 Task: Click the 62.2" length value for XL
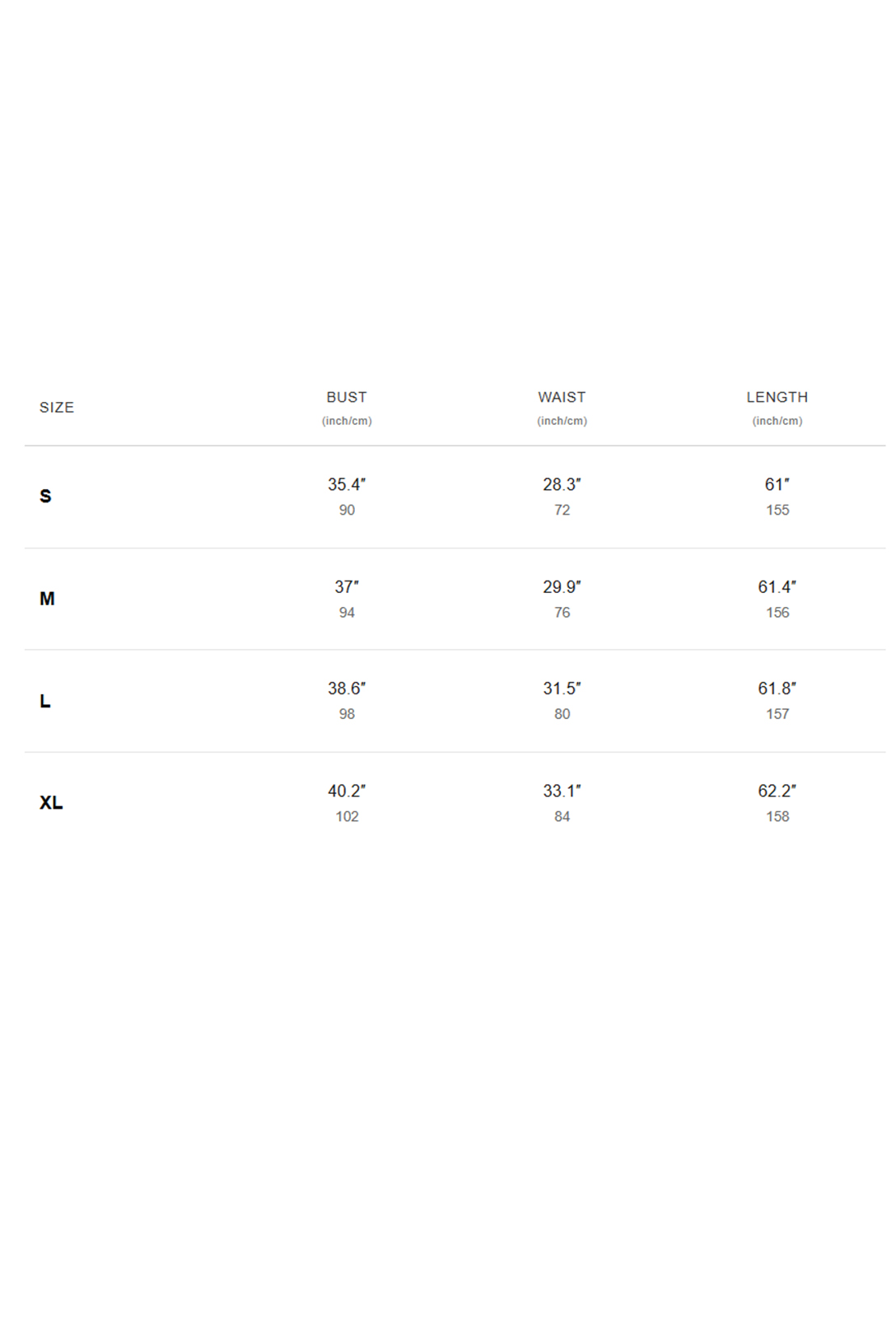tap(777, 791)
